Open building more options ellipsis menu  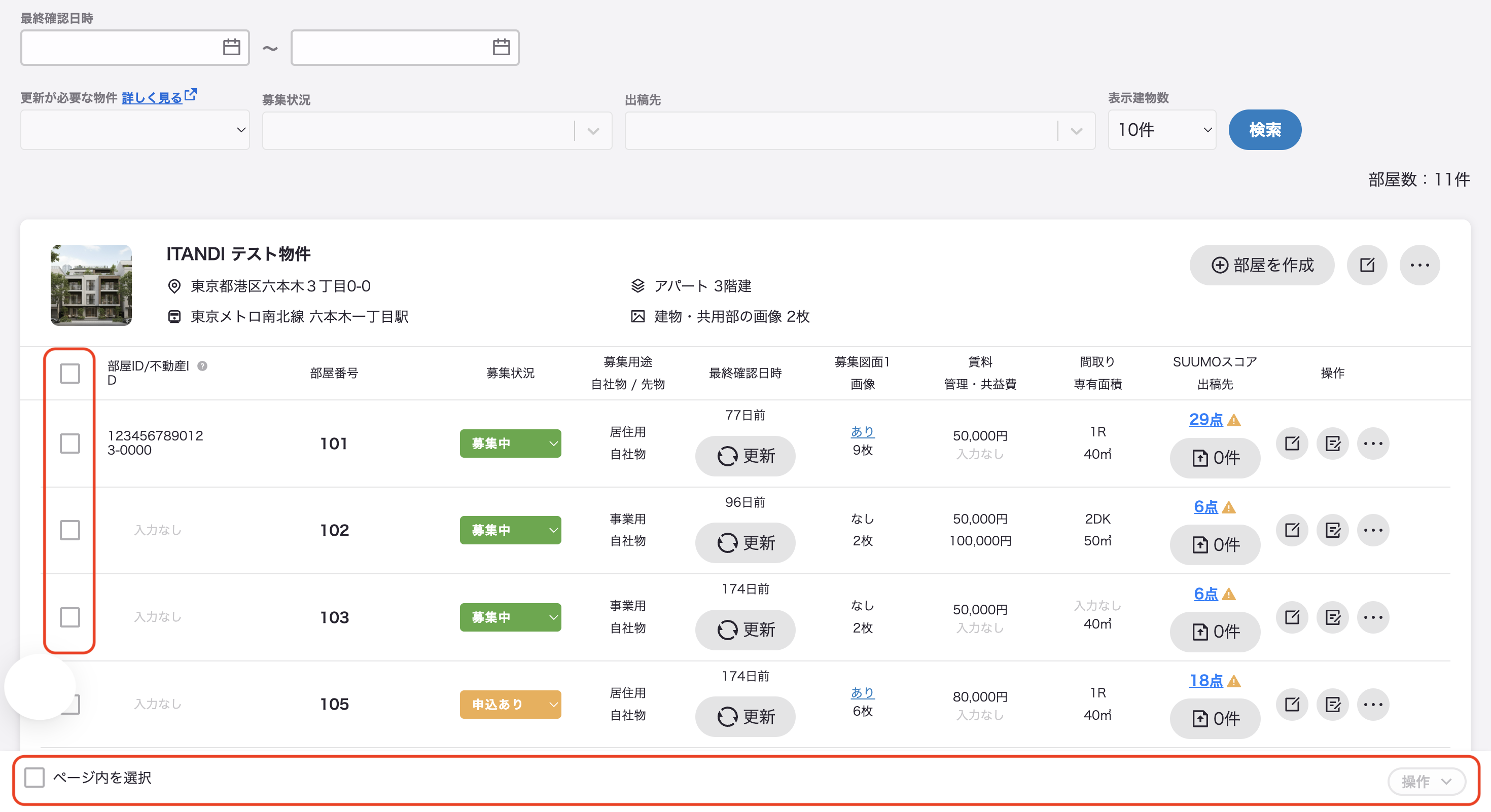(x=1419, y=265)
